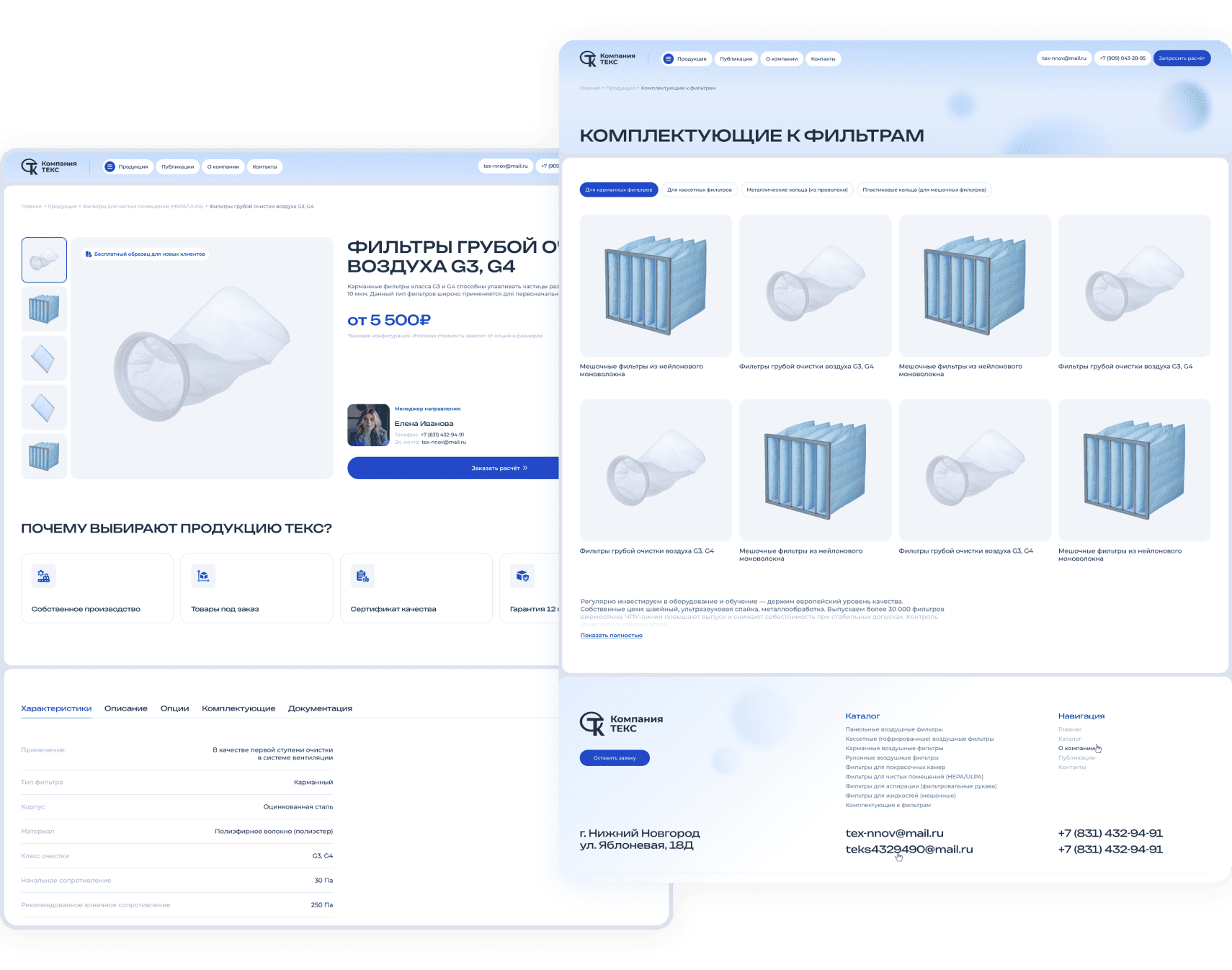The height and width of the screenshot is (970, 1232).
Task: Click the footer Компания ТЕКС logo
Action: tap(621, 724)
